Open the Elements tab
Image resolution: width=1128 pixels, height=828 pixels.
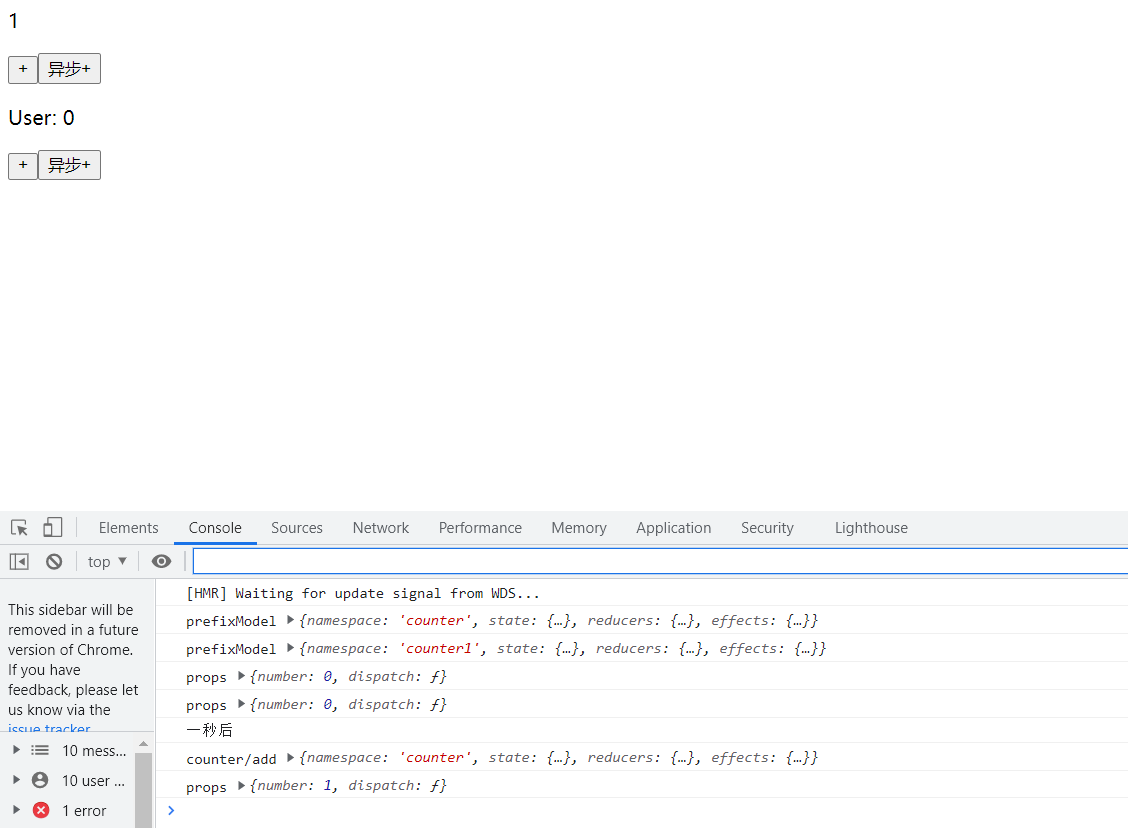pyautogui.click(x=128, y=528)
